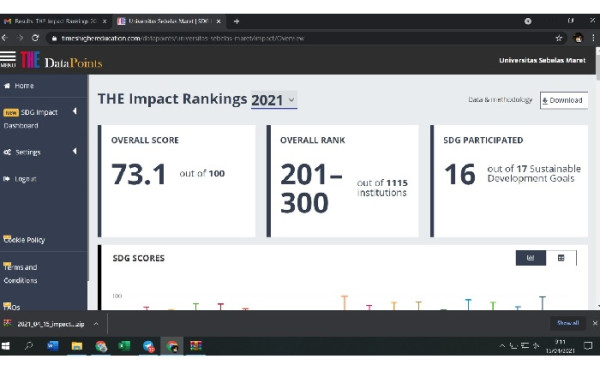Open the hamburger MENU icon
Screen dimensions: 600x365
[x=8, y=59]
